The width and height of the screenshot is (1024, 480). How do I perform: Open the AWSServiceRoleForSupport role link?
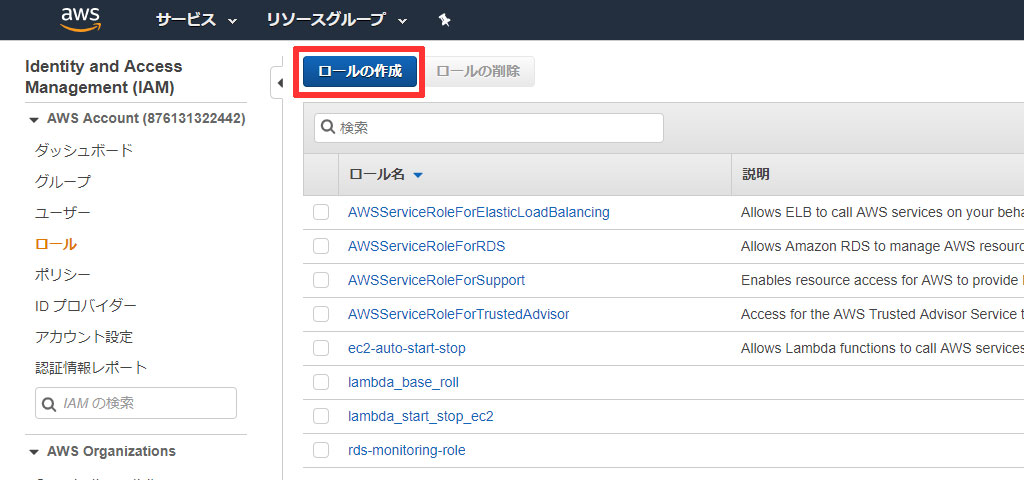pos(436,280)
